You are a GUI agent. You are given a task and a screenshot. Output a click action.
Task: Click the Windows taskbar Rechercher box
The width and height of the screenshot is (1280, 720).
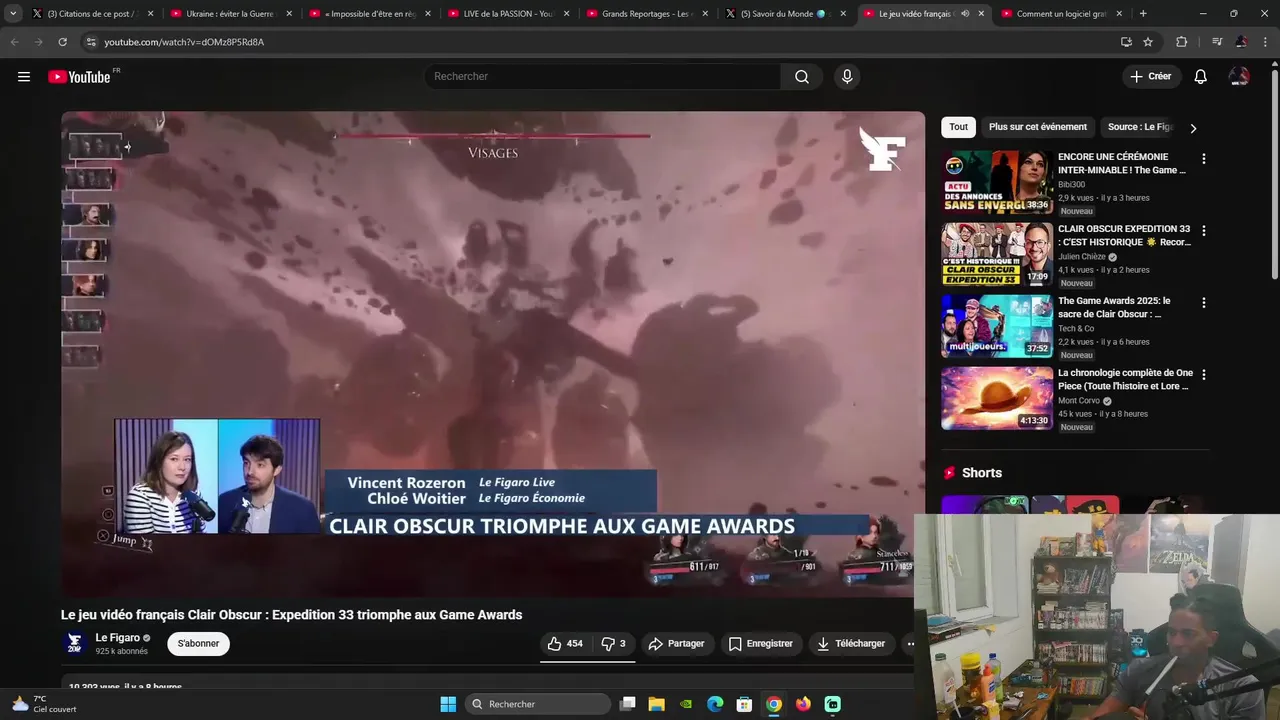point(538,704)
